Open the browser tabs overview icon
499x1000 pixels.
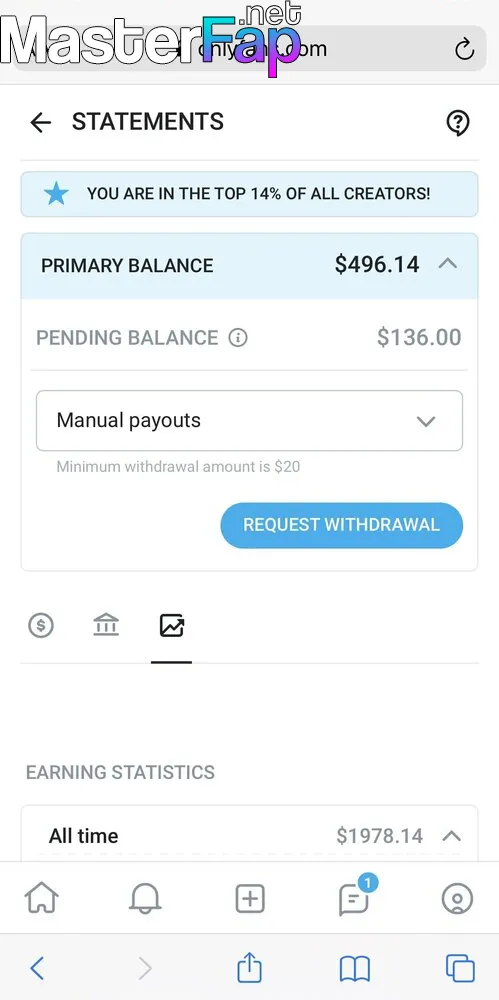[x=460, y=968]
